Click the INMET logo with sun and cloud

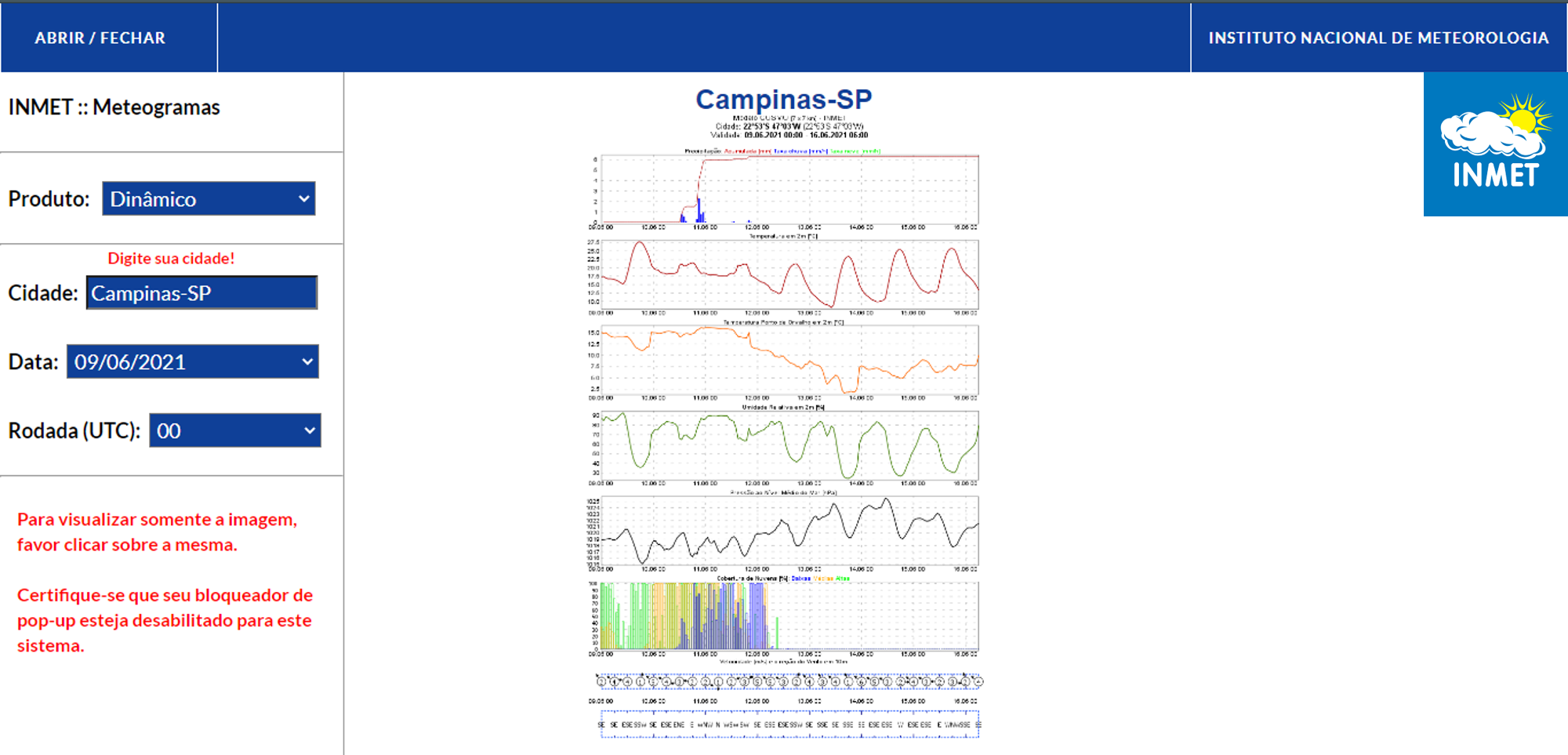click(x=1495, y=144)
